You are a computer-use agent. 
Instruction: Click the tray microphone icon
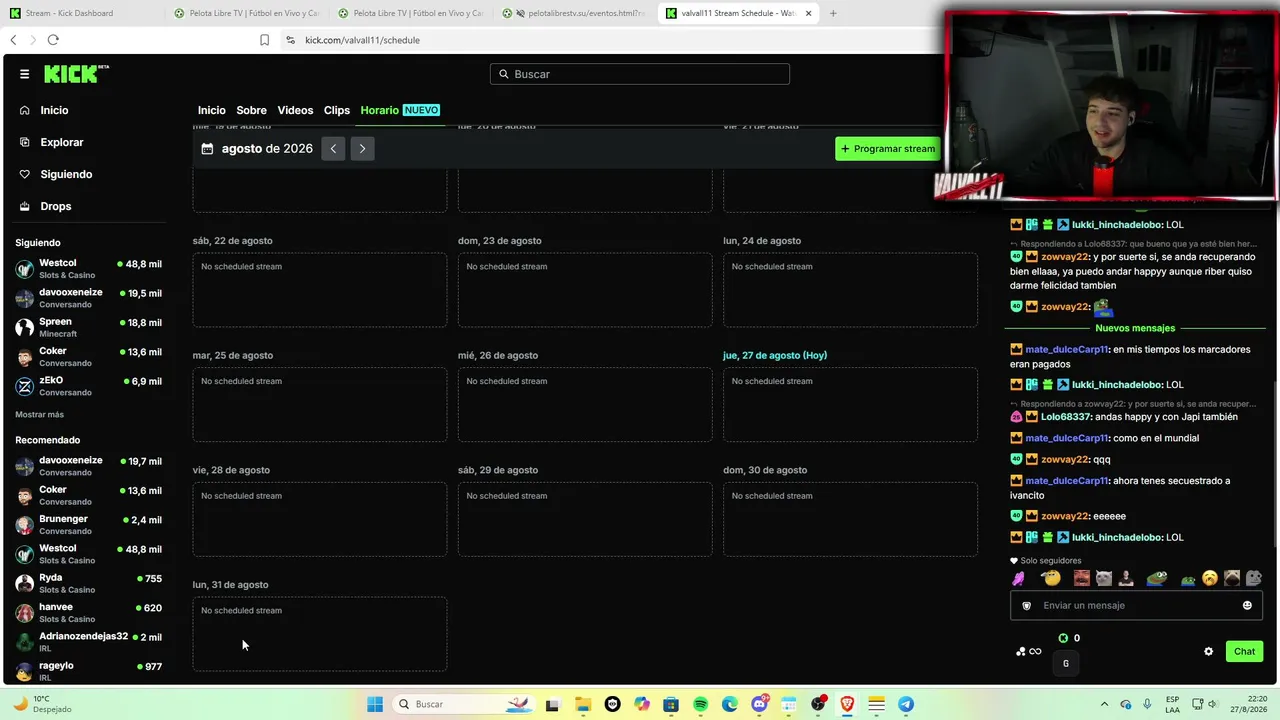coord(1147,704)
